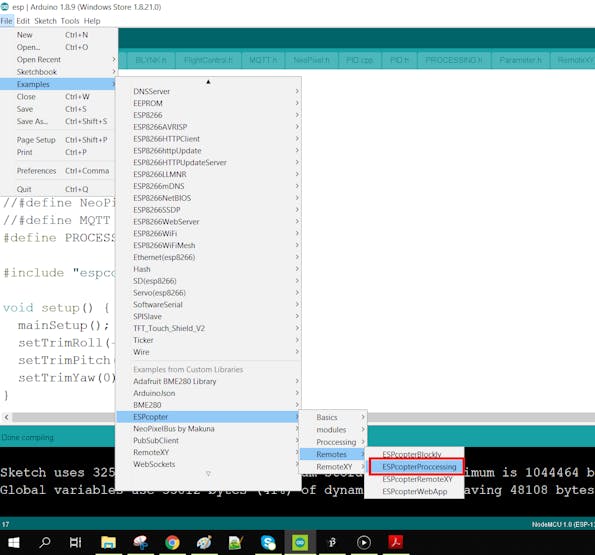Open the Help menu
This screenshot has width=595, height=555.
click(92, 21)
